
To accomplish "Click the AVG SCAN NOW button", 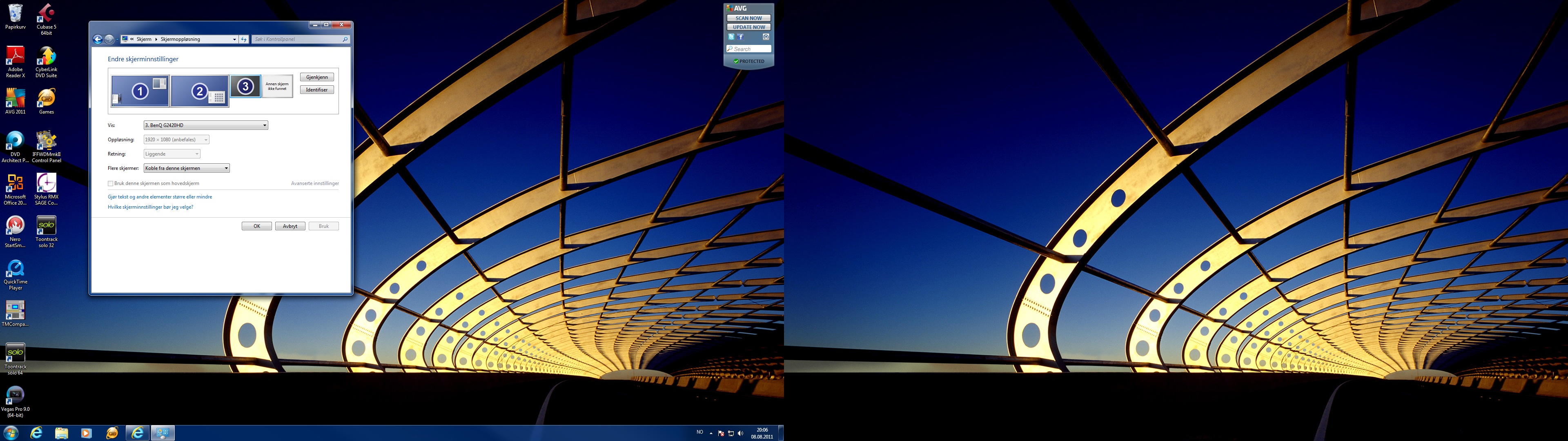I will 749,18.
